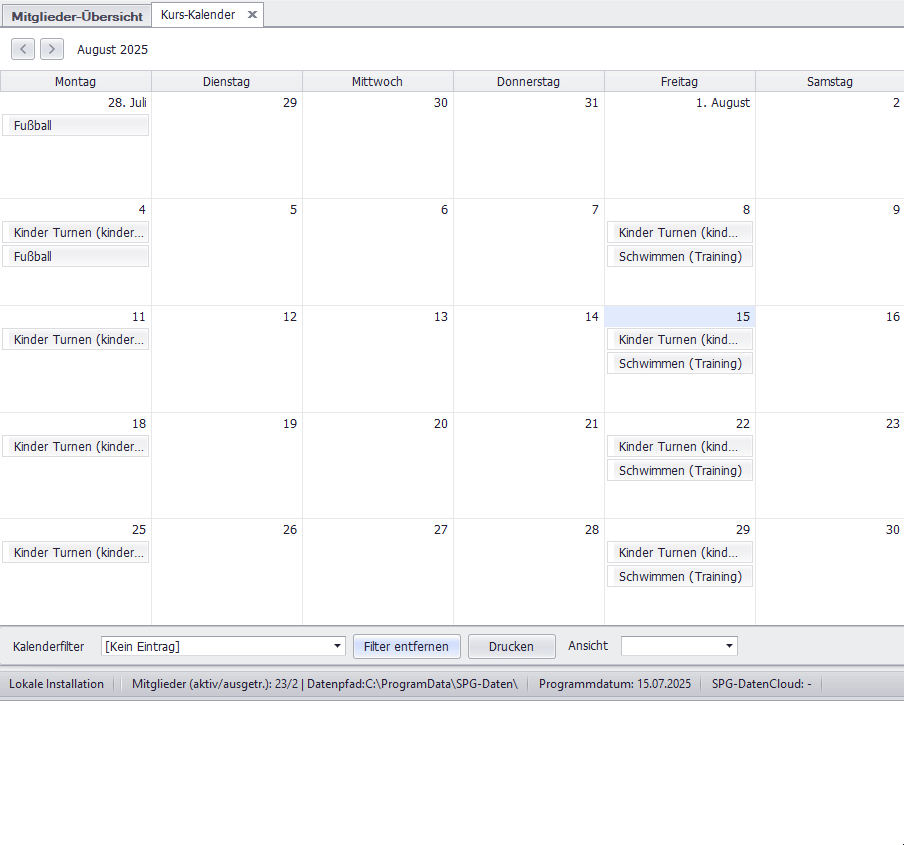Select the Kurs-Kalender tab
Image resolution: width=904 pixels, height=845 pixels.
[198, 15]
